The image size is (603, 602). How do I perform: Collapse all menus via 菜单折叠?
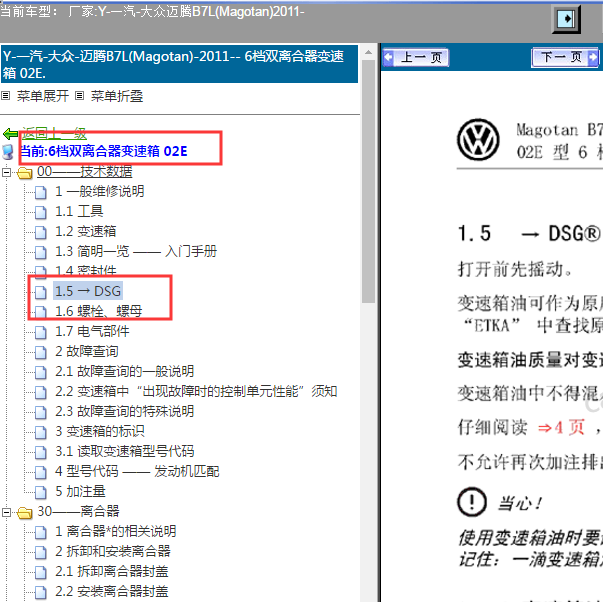coord(117,96)
